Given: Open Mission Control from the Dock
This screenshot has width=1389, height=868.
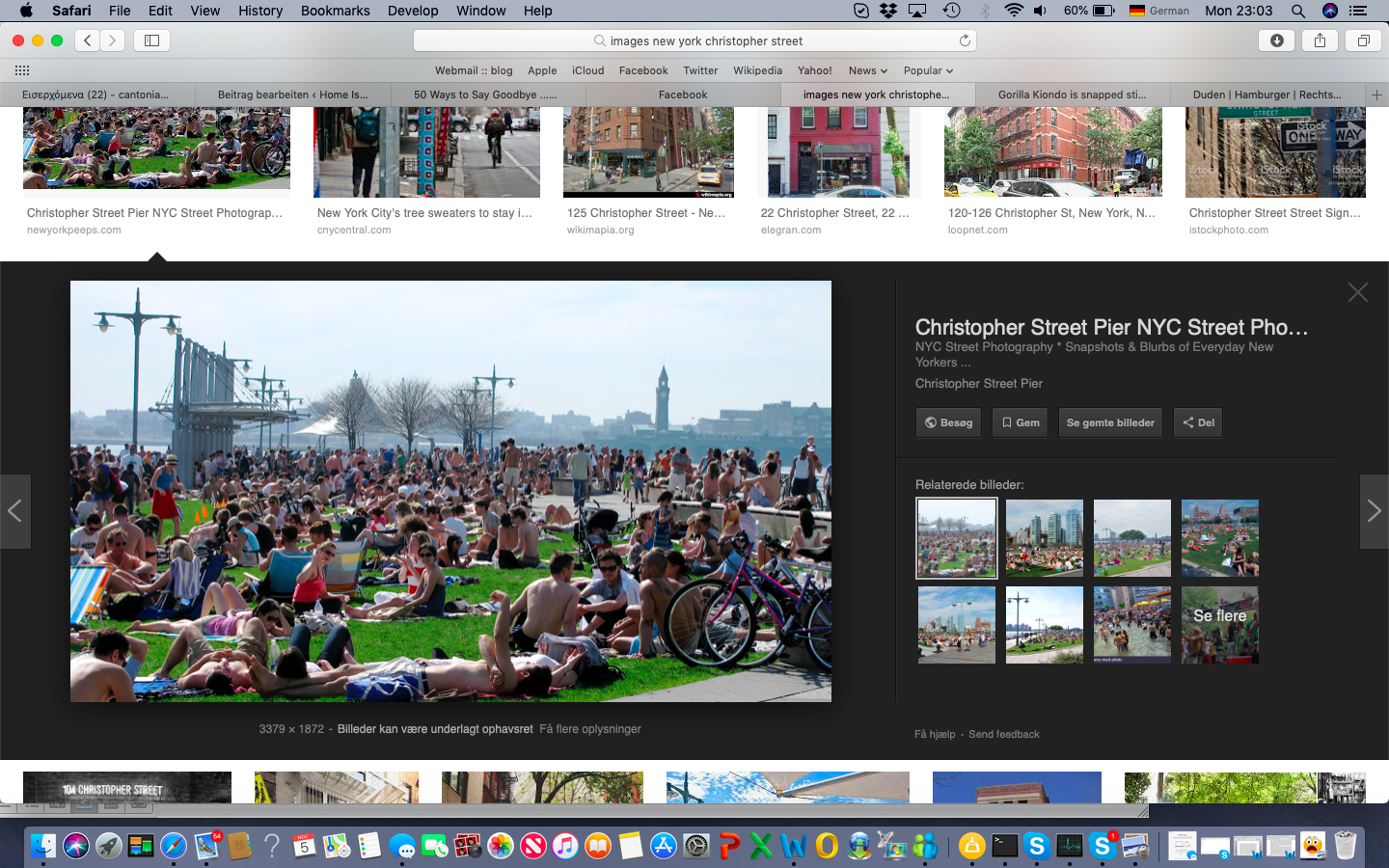Looking at the screenshot, I should (x=141, y=846).
